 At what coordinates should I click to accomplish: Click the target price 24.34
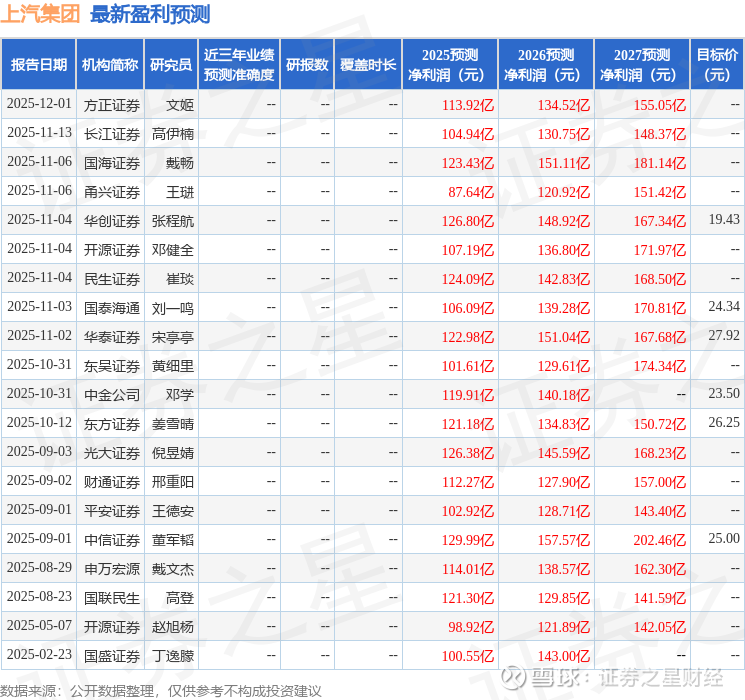724,306
